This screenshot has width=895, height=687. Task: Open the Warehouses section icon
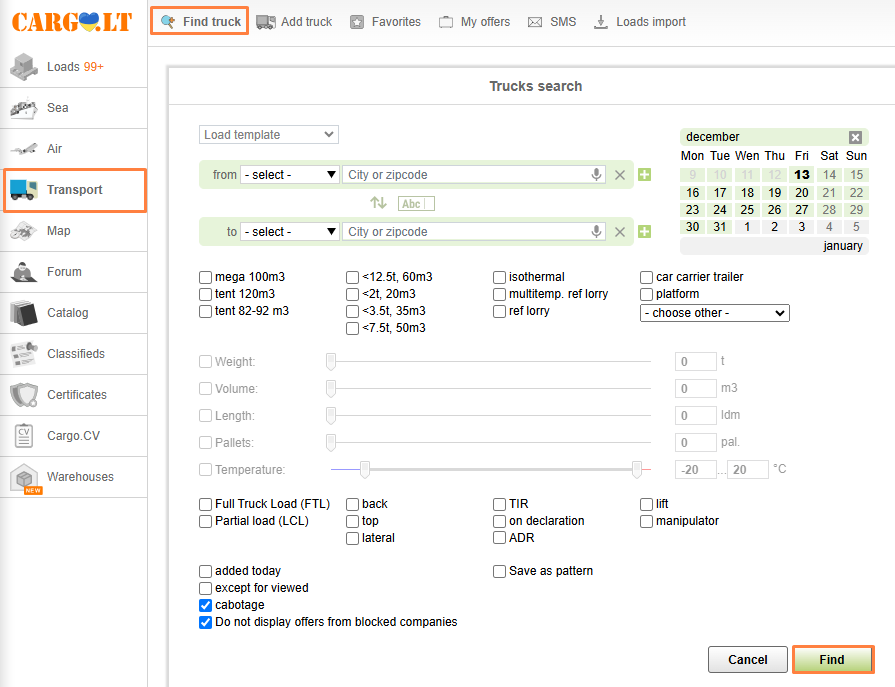click(x=24, y=478)
